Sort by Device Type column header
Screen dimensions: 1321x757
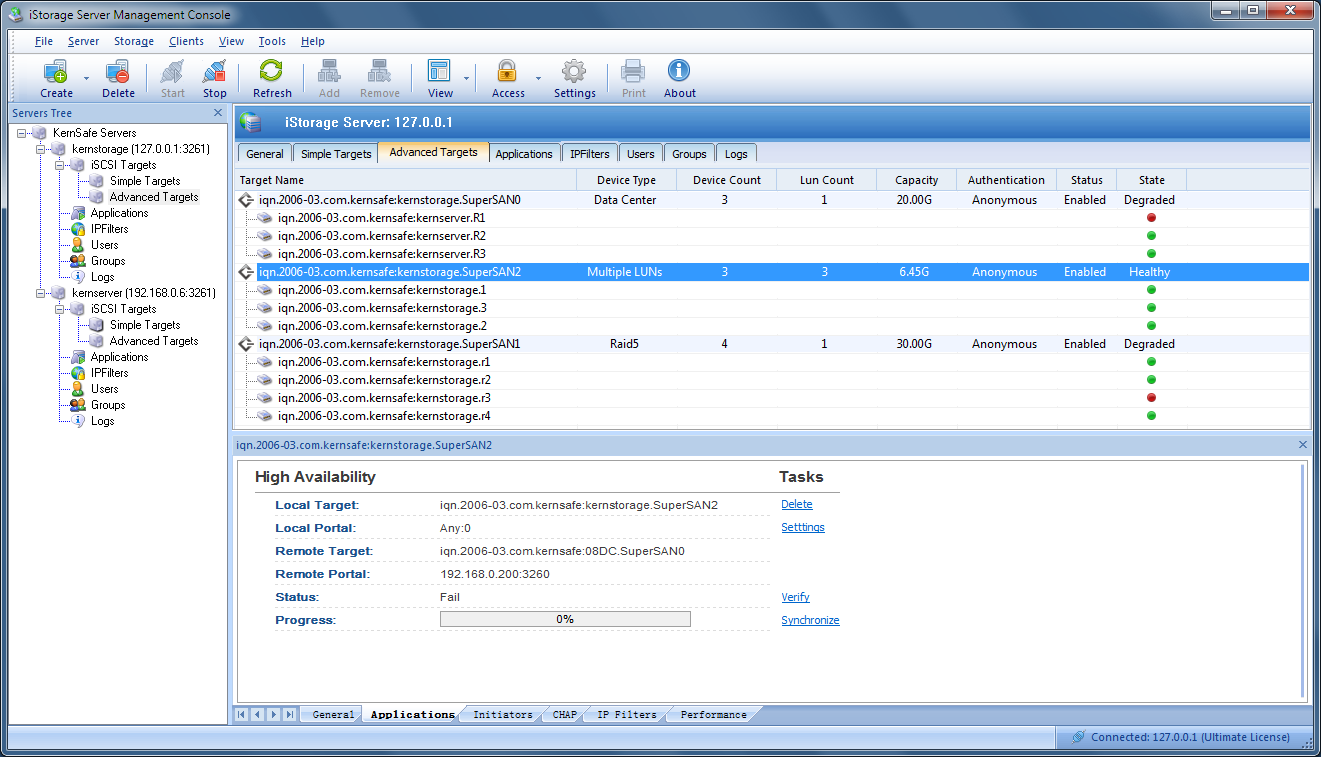(626, 180)
